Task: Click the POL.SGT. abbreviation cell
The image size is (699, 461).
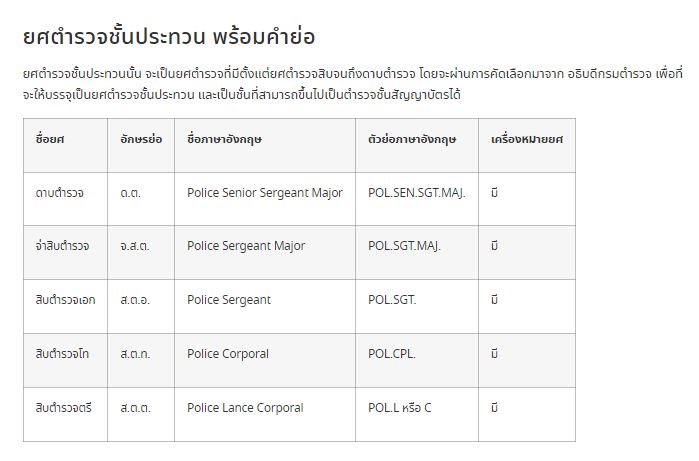Action: 417,306
